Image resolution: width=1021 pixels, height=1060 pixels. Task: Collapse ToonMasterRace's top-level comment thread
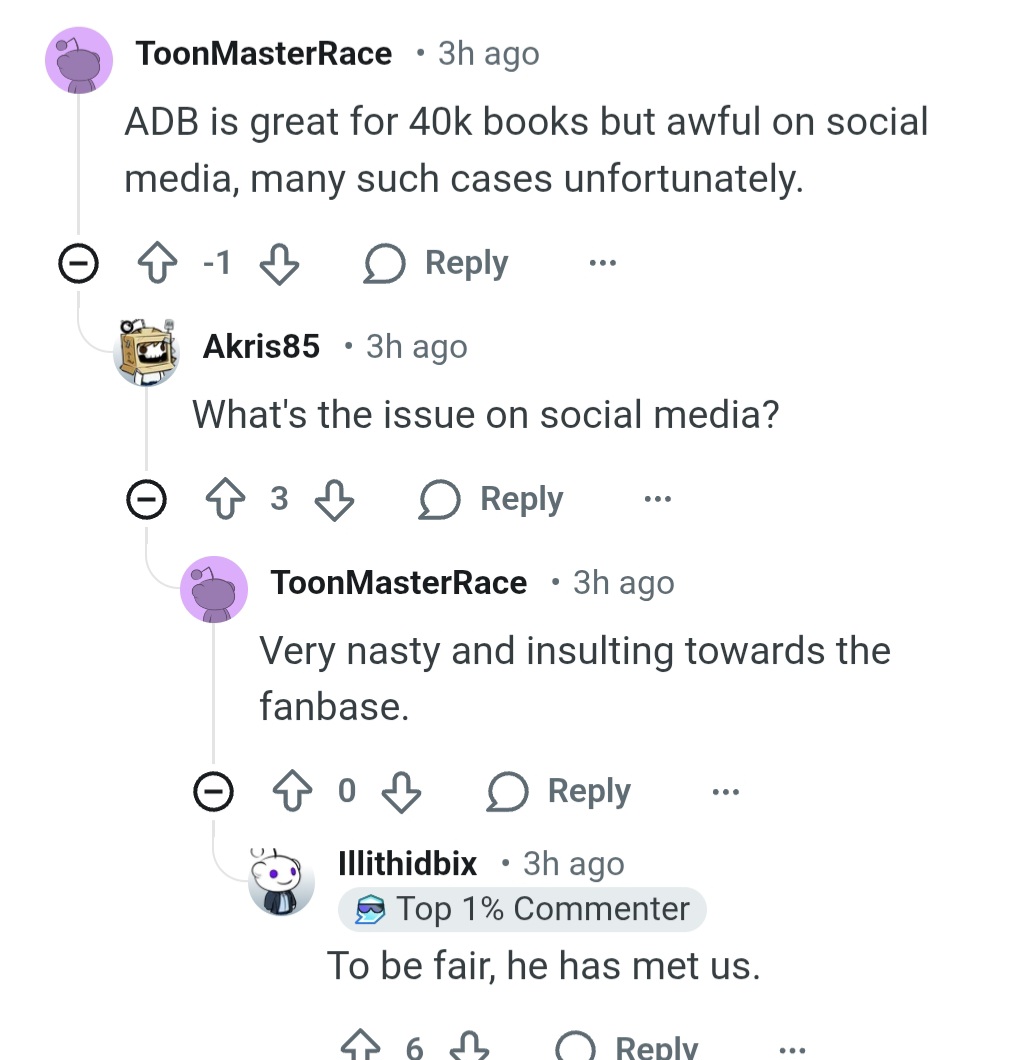[x=78, y=264]
